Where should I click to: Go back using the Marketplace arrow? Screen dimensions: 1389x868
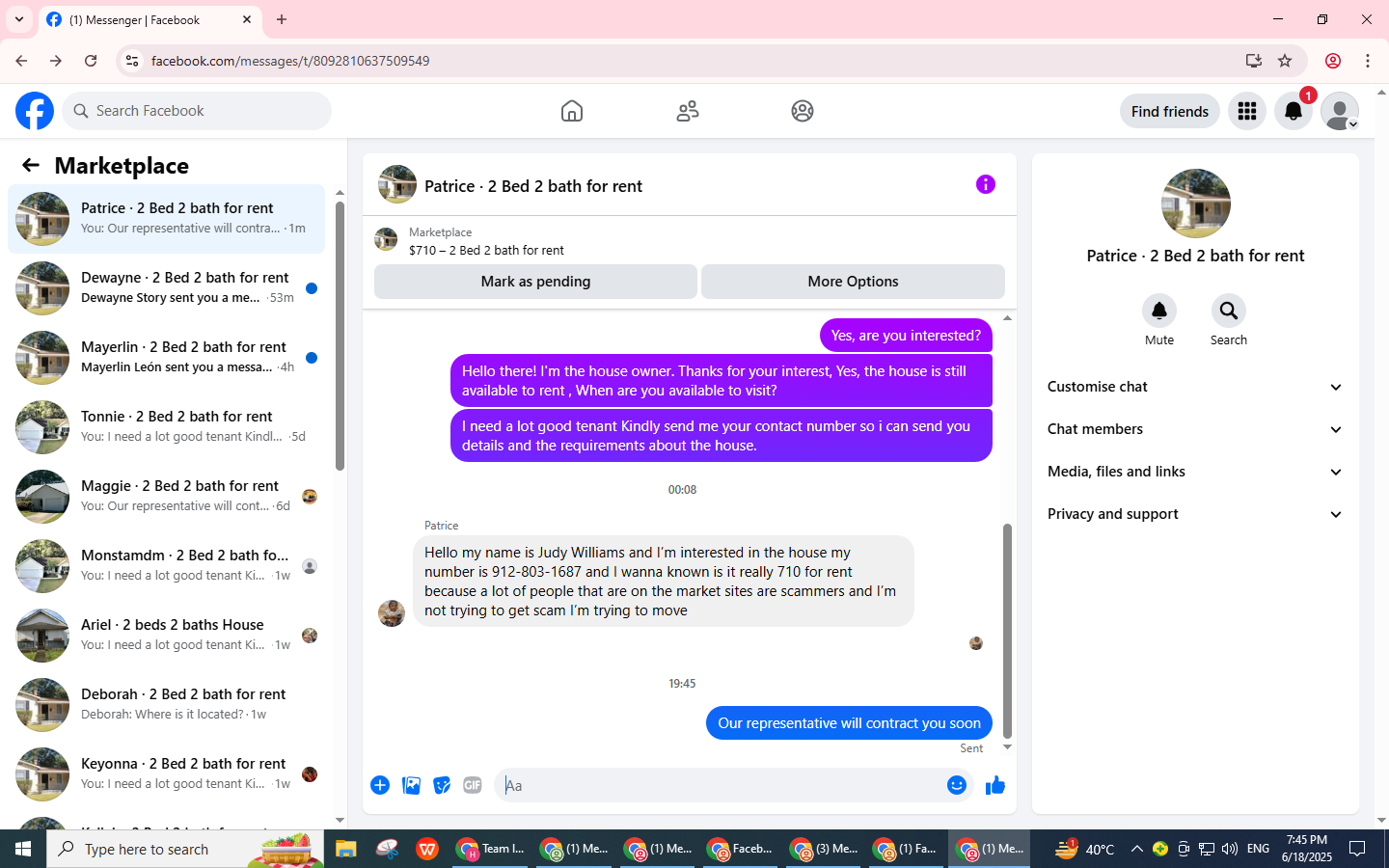click(x=31, y=165)
